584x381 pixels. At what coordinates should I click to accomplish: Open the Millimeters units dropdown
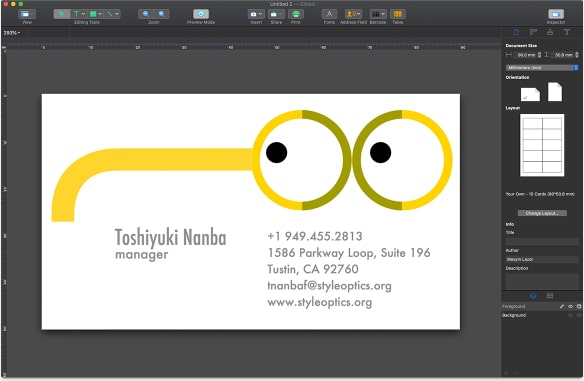[x=542, y=67]
